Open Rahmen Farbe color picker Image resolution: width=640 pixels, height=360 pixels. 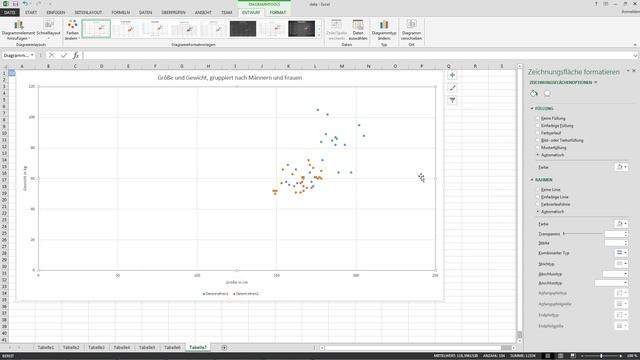(622, 224)
